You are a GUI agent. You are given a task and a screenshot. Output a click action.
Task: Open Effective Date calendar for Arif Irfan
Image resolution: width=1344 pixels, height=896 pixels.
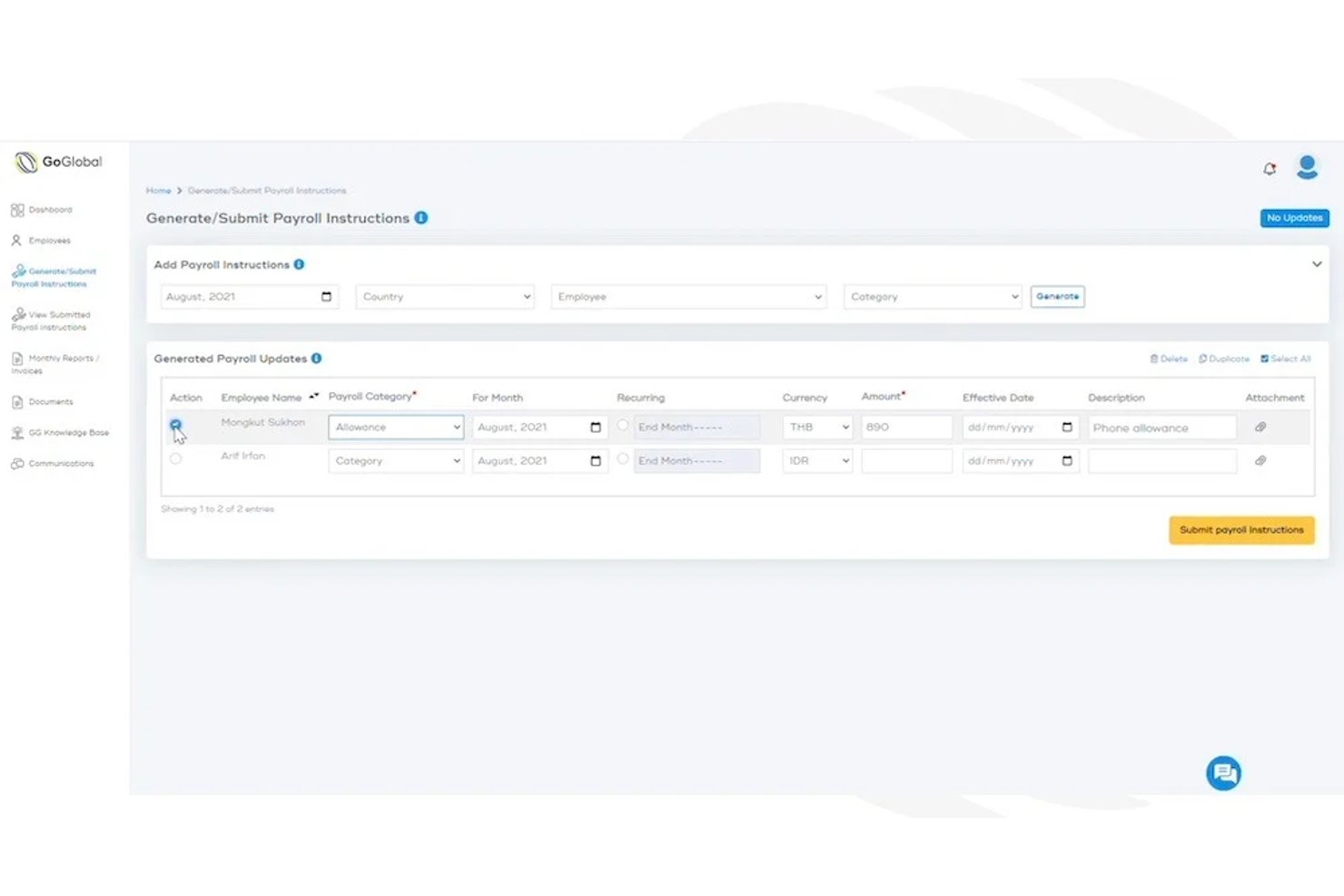pyautogui.click(x=1067, y=461)
